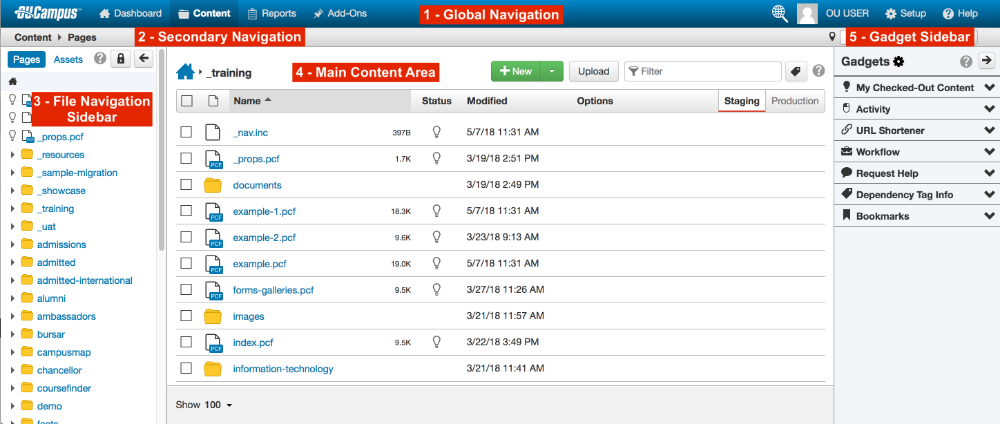
Task: Open the Reports menu
Action: (272, 14)
